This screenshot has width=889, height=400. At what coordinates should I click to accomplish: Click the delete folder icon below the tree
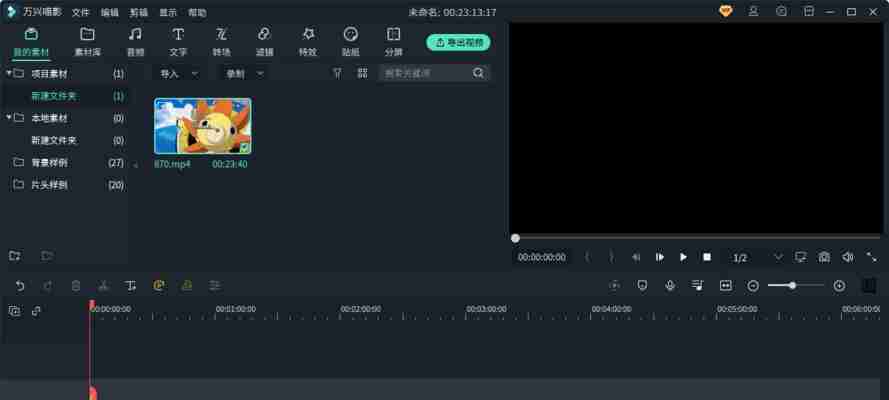click(x=47, y=256)
